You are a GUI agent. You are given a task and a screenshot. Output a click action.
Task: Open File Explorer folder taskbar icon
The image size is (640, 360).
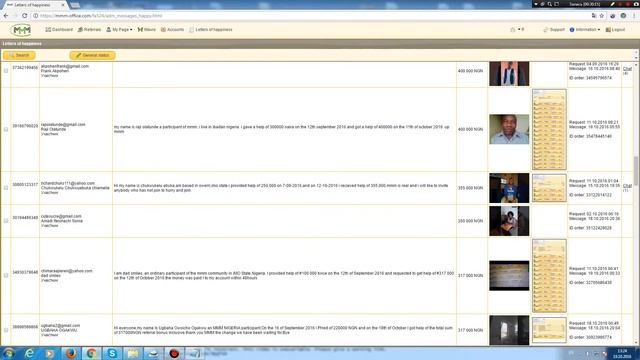click(x=133, y=353)
